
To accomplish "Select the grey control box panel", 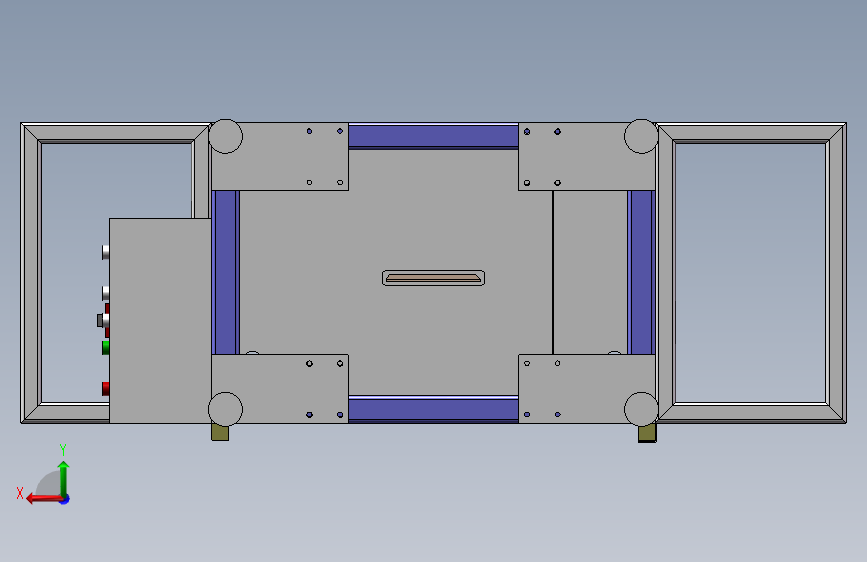I will pos(160,321).
